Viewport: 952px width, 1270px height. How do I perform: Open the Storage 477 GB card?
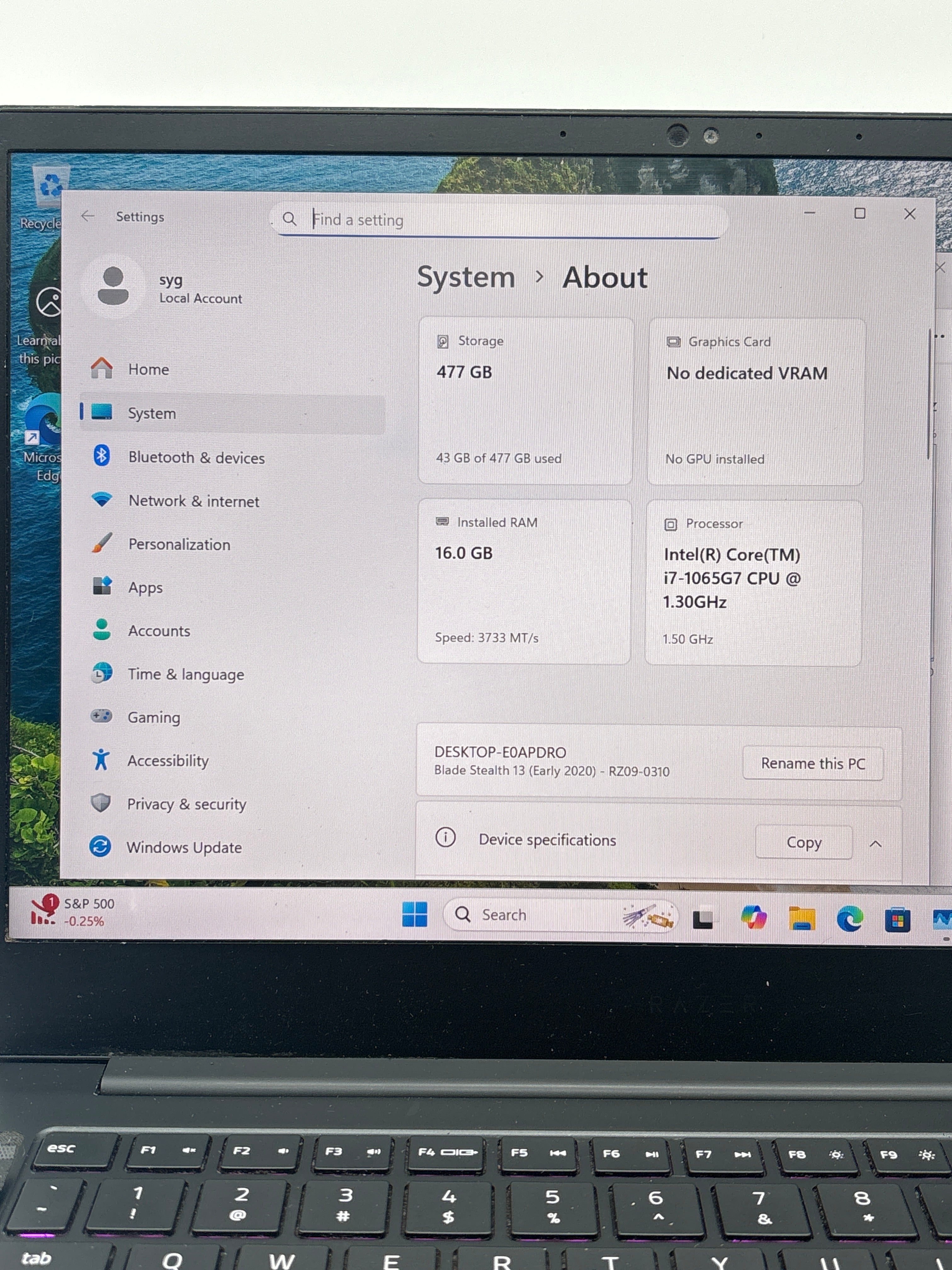pyautogui.click(x=526, y=401)
